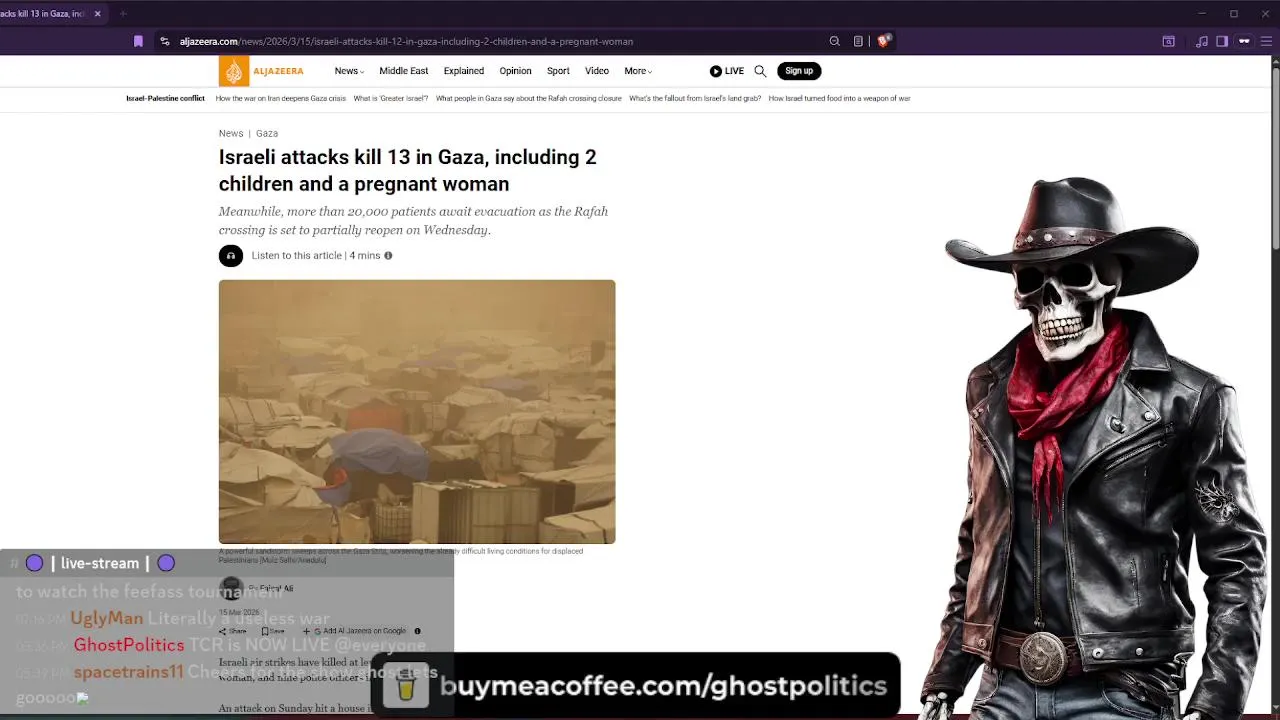
Task: Open the browser hamburger menu
Action: (1268, 41)
